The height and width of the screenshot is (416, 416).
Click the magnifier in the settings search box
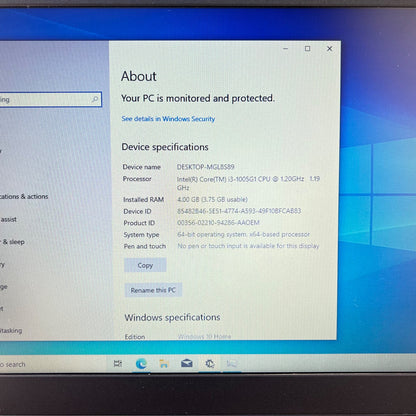(x=95, y=99)
